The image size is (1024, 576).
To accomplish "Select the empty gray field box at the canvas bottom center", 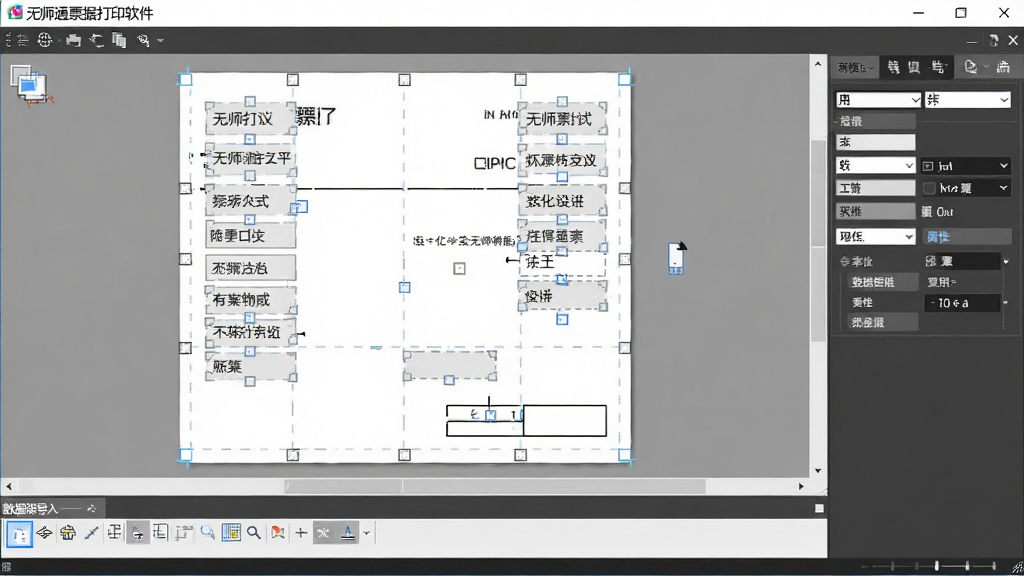I will [x=449, y=364].
